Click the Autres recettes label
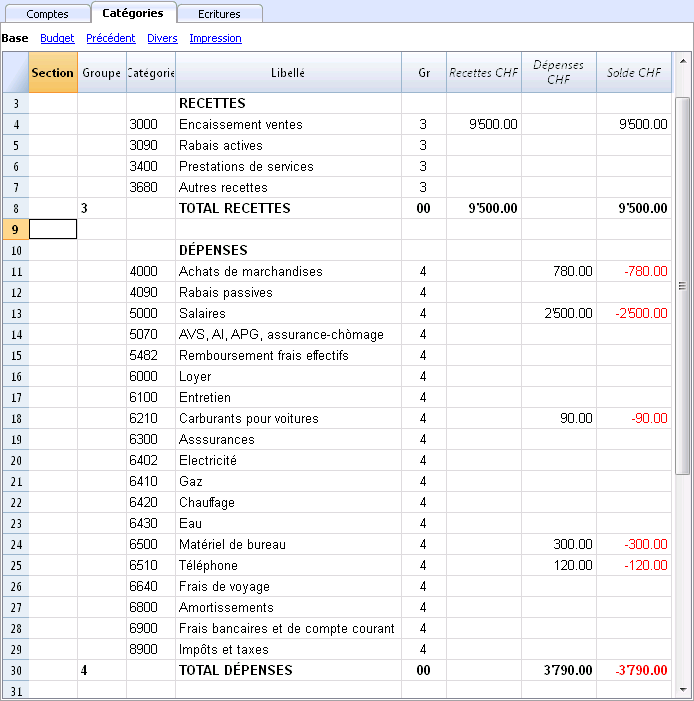Viewport: 694px width, 701px height. [x=223, y=187]
